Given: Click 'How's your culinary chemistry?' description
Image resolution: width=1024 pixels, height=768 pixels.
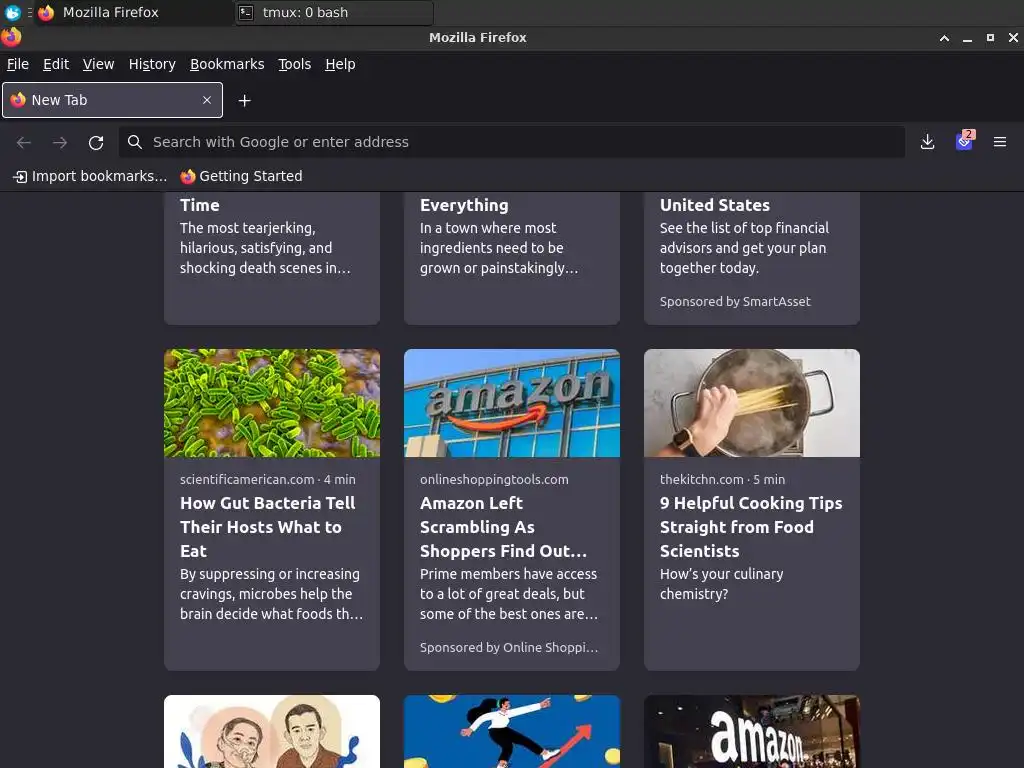Looking at the screenshot, I should point(722,584).
